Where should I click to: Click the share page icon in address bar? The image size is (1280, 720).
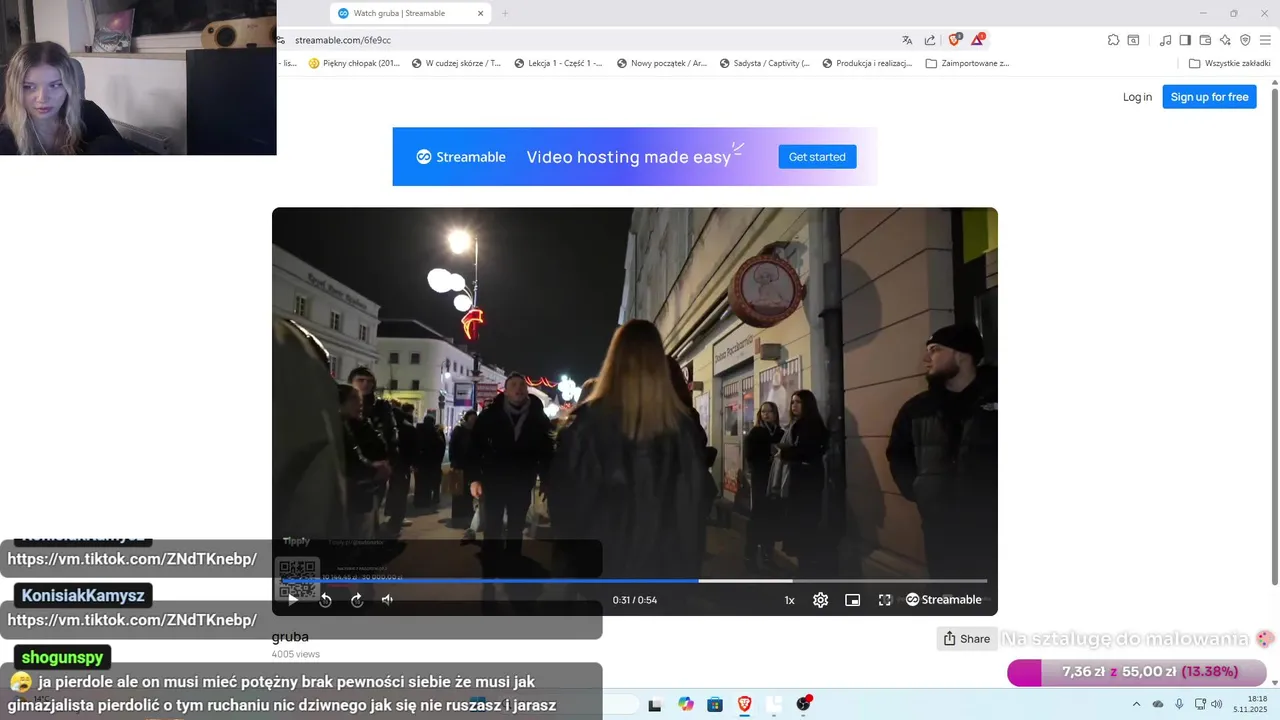tap(930, 40)
